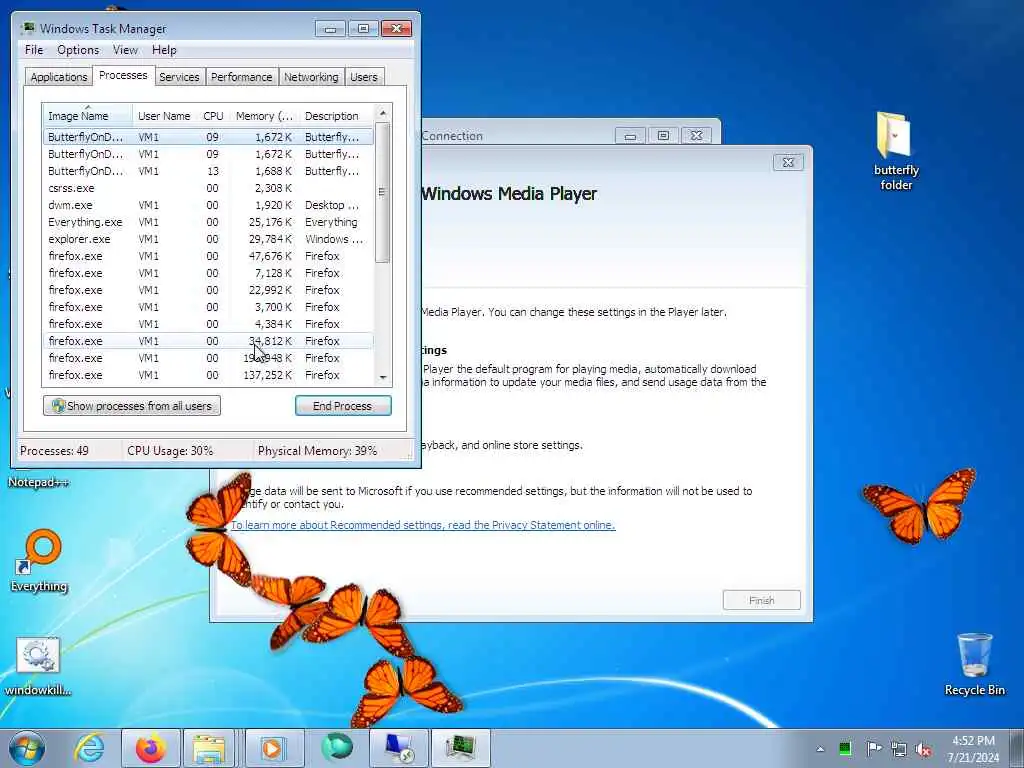Click the Show Desktop strip on the taskbar

coord(1017,749)
